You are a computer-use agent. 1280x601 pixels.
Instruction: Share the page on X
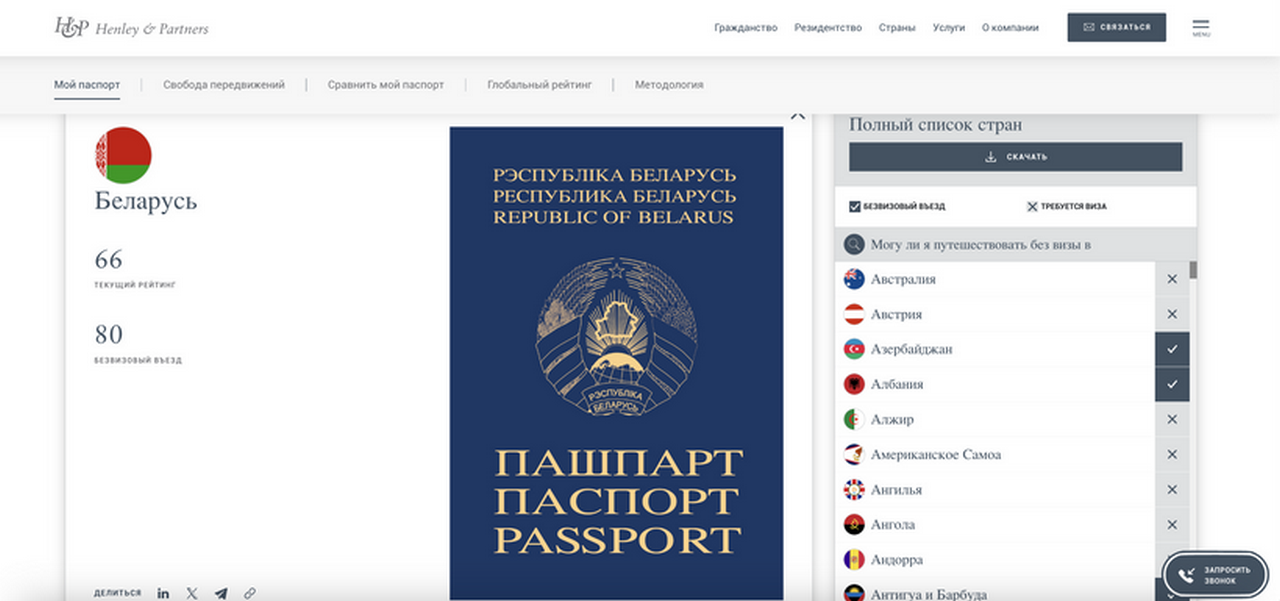point(192,593)
